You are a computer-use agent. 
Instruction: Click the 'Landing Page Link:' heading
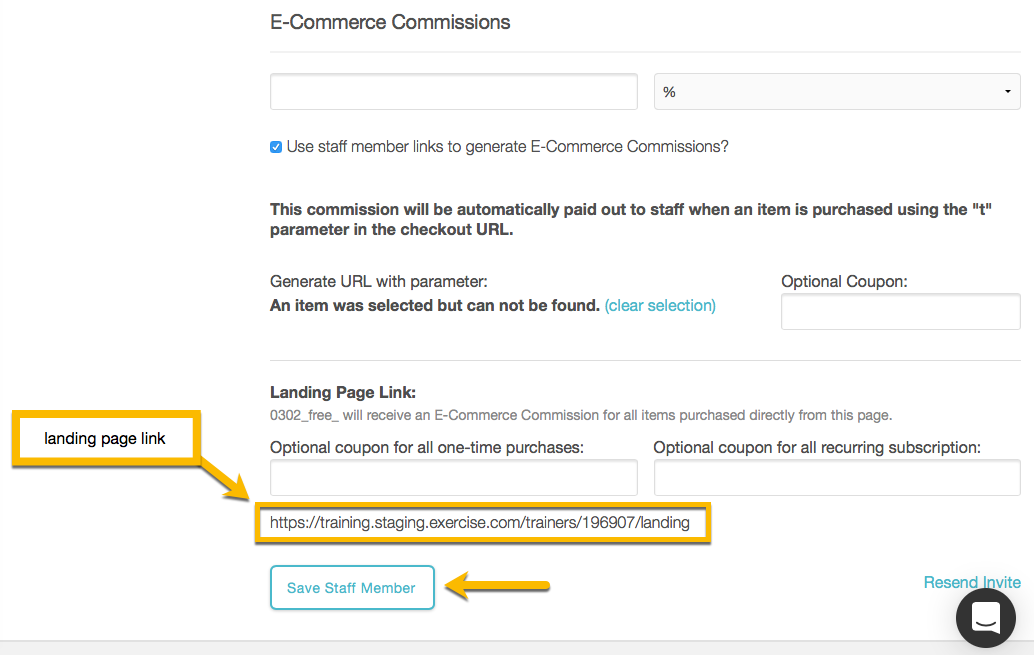(343, 392)
